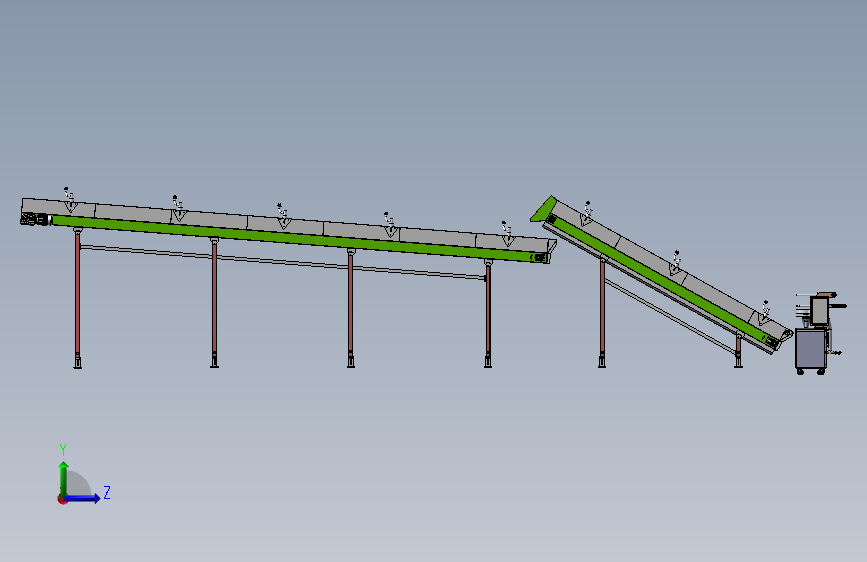This screenshot has height=562, width=867.
Task: Select the drive motor at the long conveyor's left end
Action: coord(34,219)
